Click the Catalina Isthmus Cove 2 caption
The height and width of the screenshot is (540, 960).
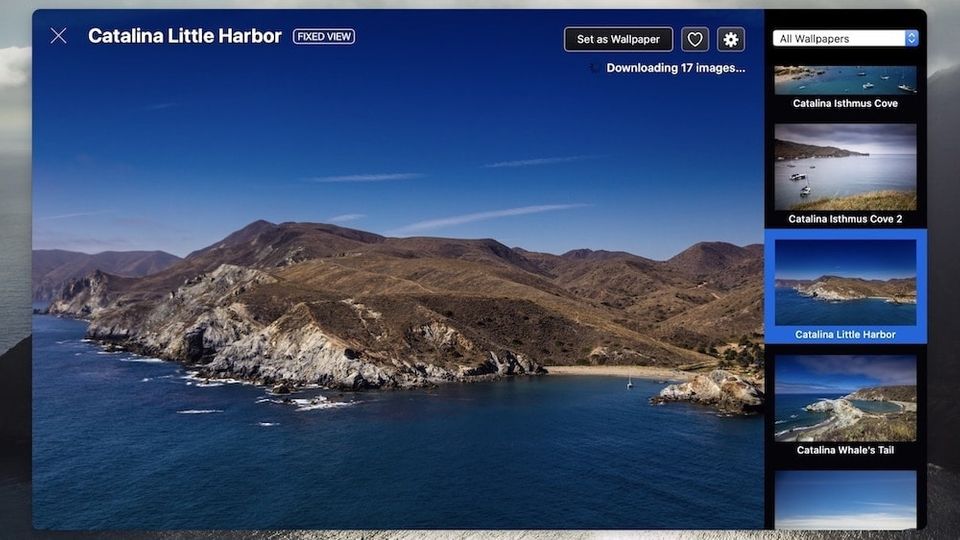point(845,219)
